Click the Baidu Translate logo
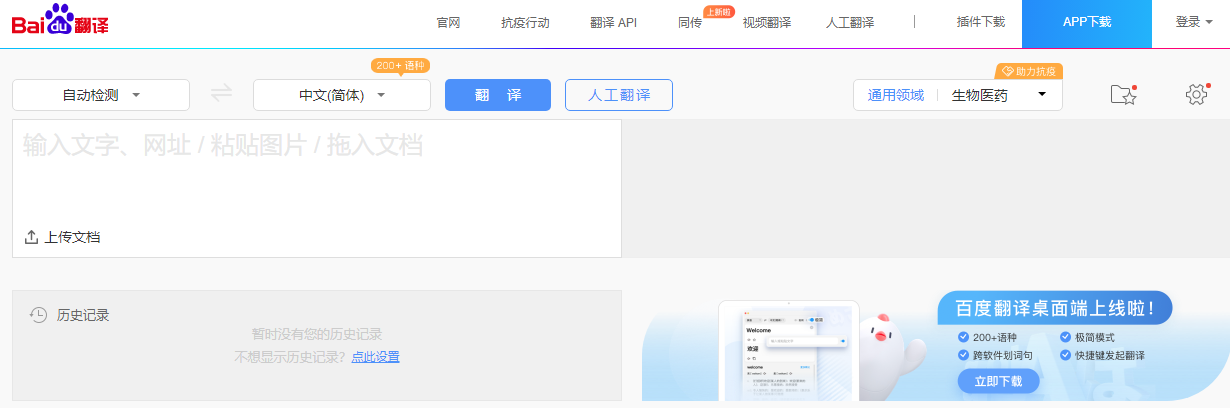This screenshot has width=1230, height=408. tap(59, 21)
